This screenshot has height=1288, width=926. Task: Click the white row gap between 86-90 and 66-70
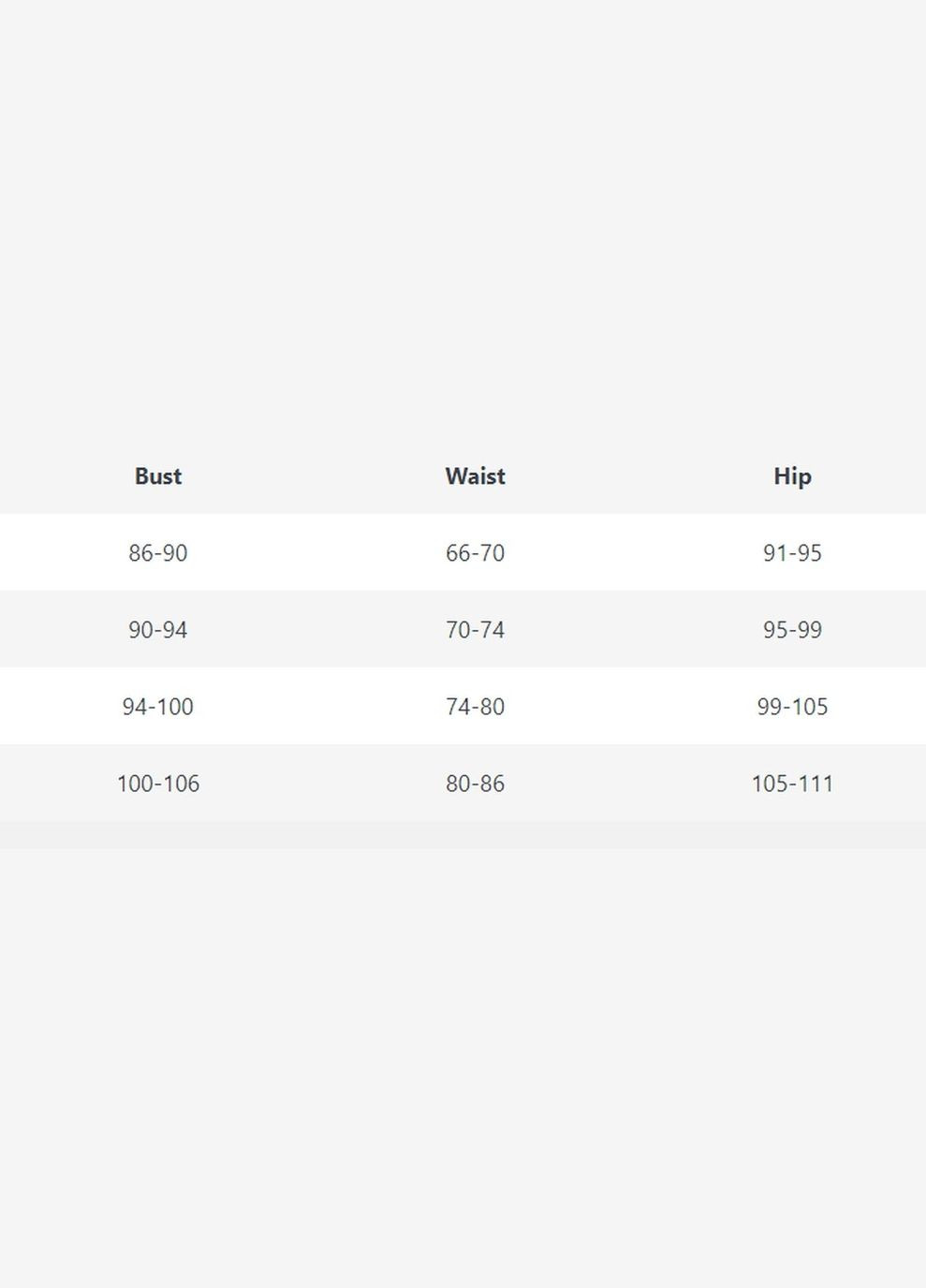click(x=316, y=553)
